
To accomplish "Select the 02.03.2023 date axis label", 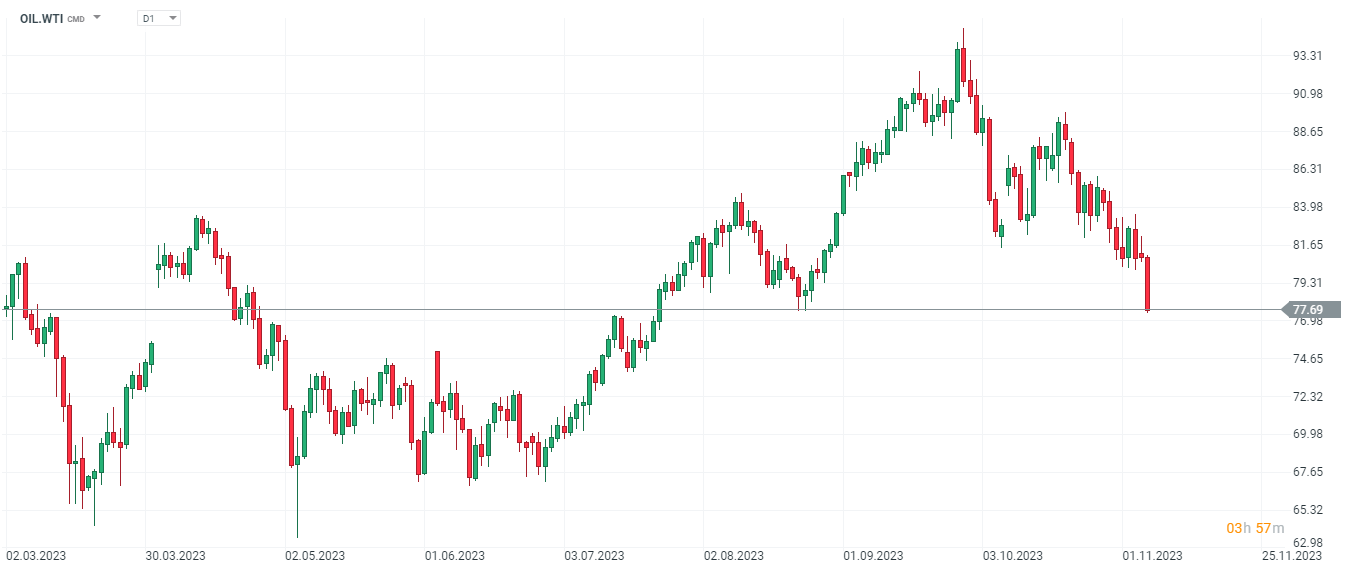I will tap(36, 556).
